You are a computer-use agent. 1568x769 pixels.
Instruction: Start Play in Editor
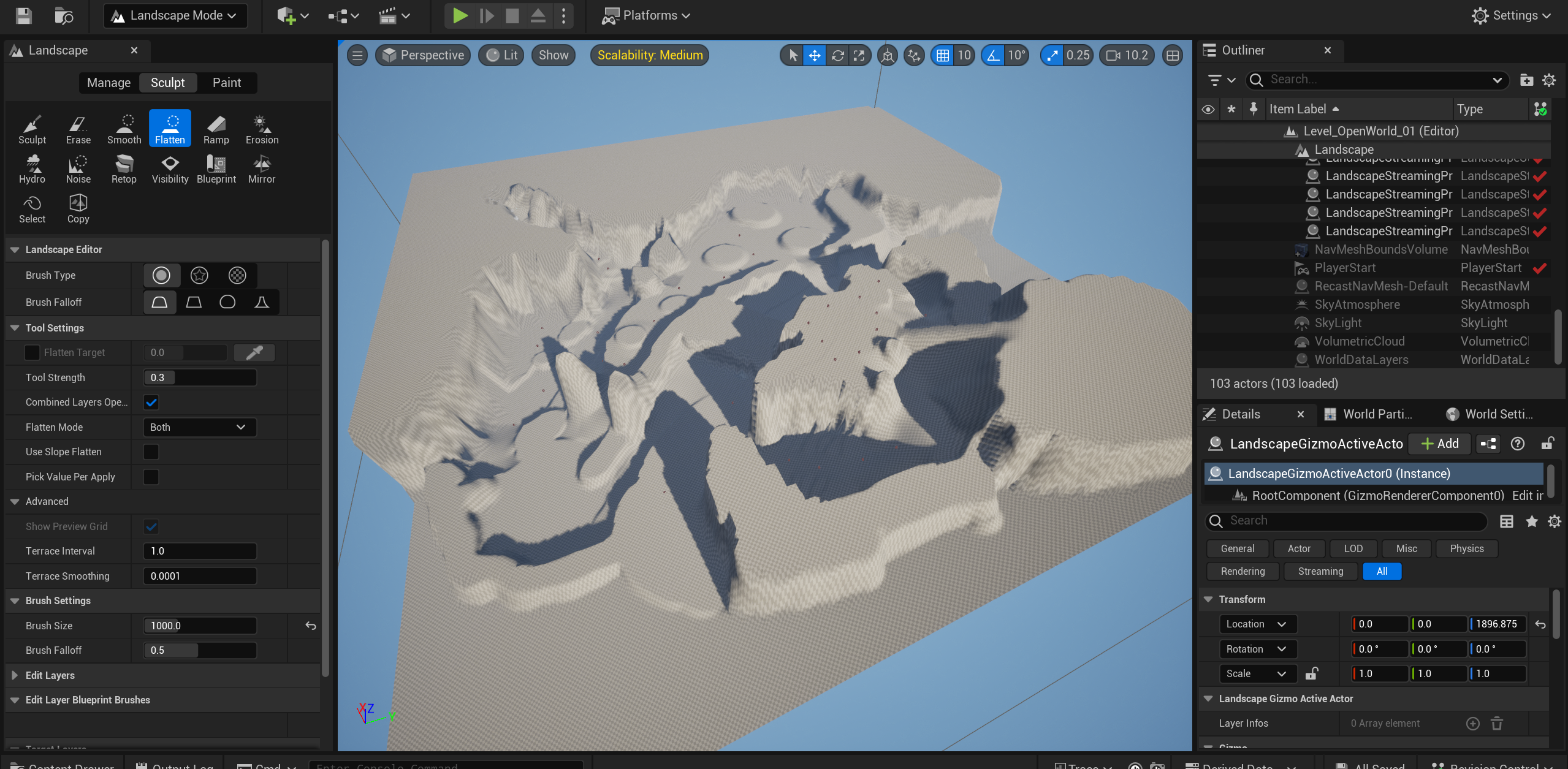tap(460, 15)
